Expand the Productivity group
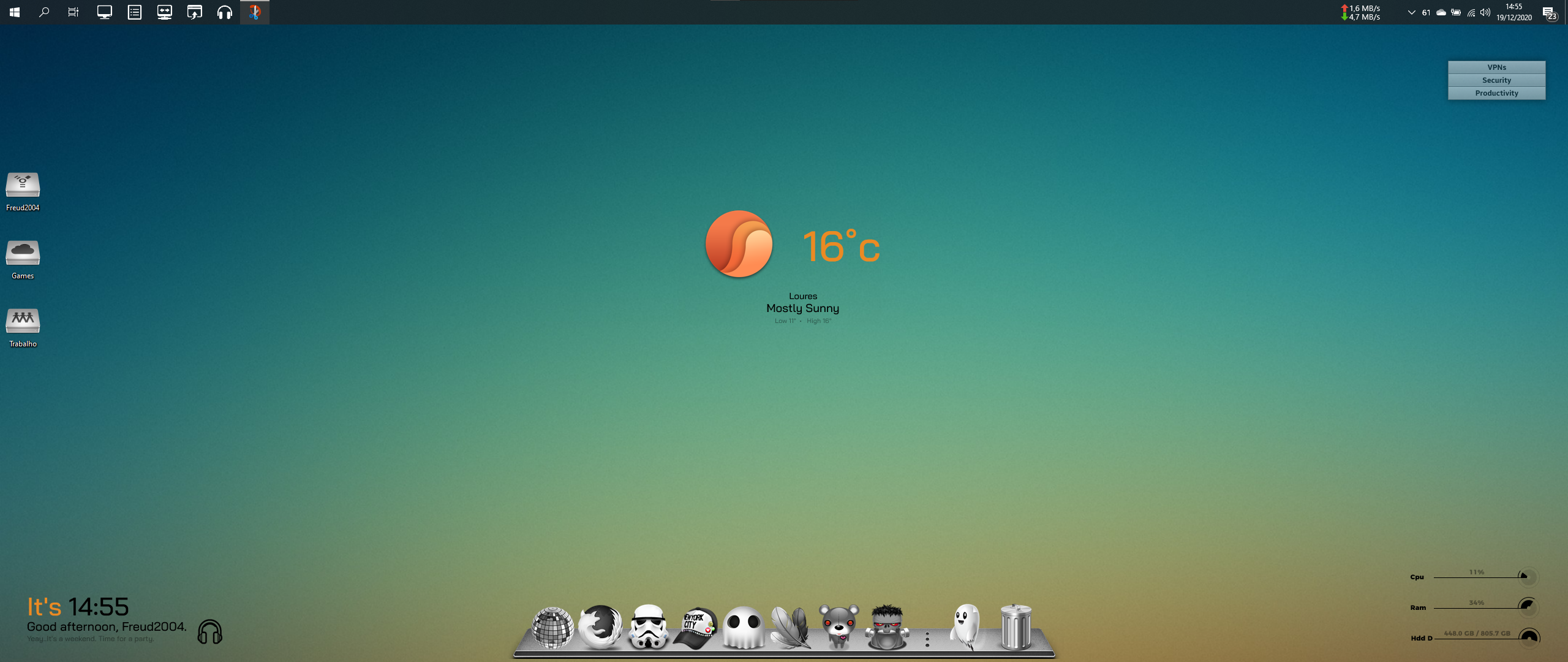 coord(1496,93)
